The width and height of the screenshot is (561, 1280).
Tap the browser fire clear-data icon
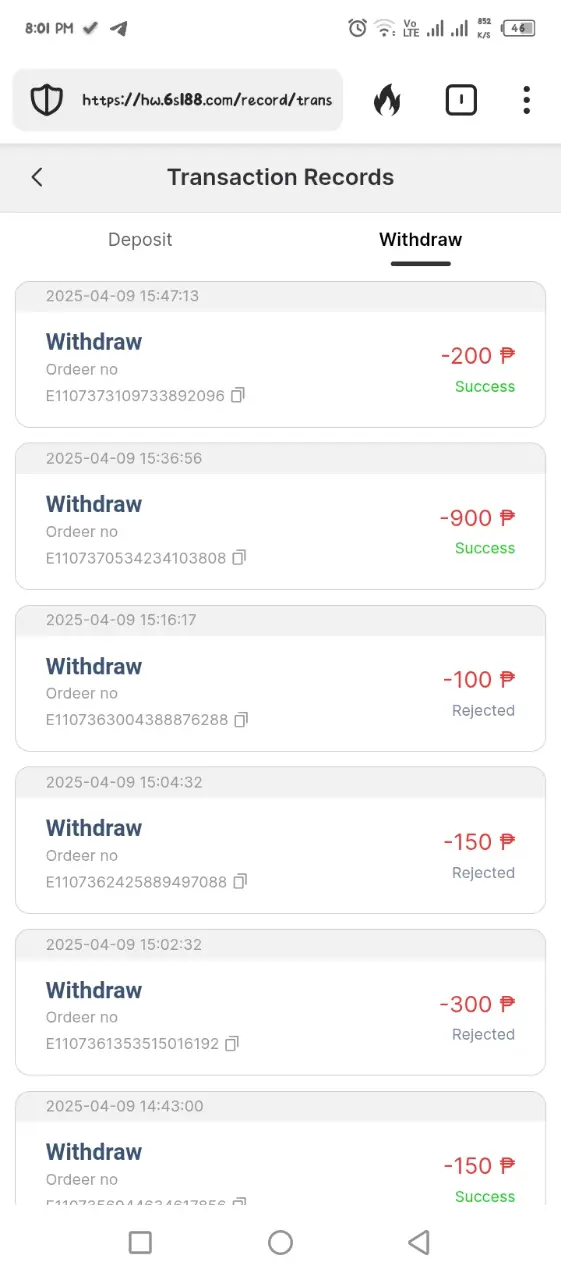coord(387,100)
